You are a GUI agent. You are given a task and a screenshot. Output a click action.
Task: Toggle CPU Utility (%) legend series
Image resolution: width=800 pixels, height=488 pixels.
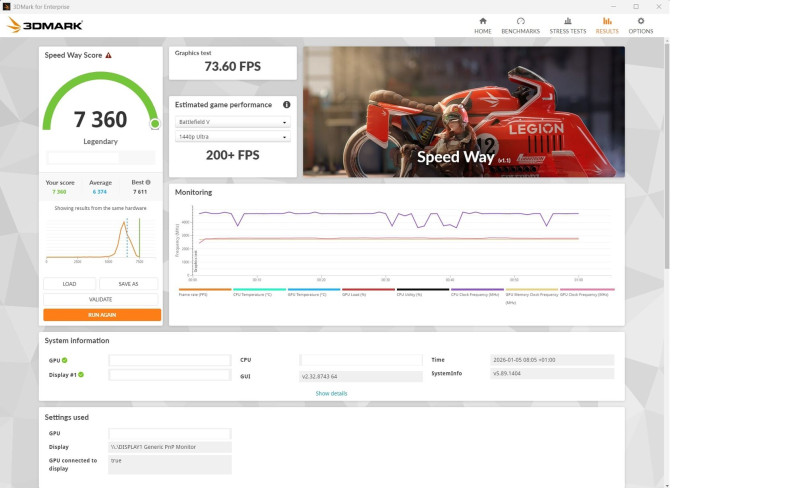click(423, 292)
